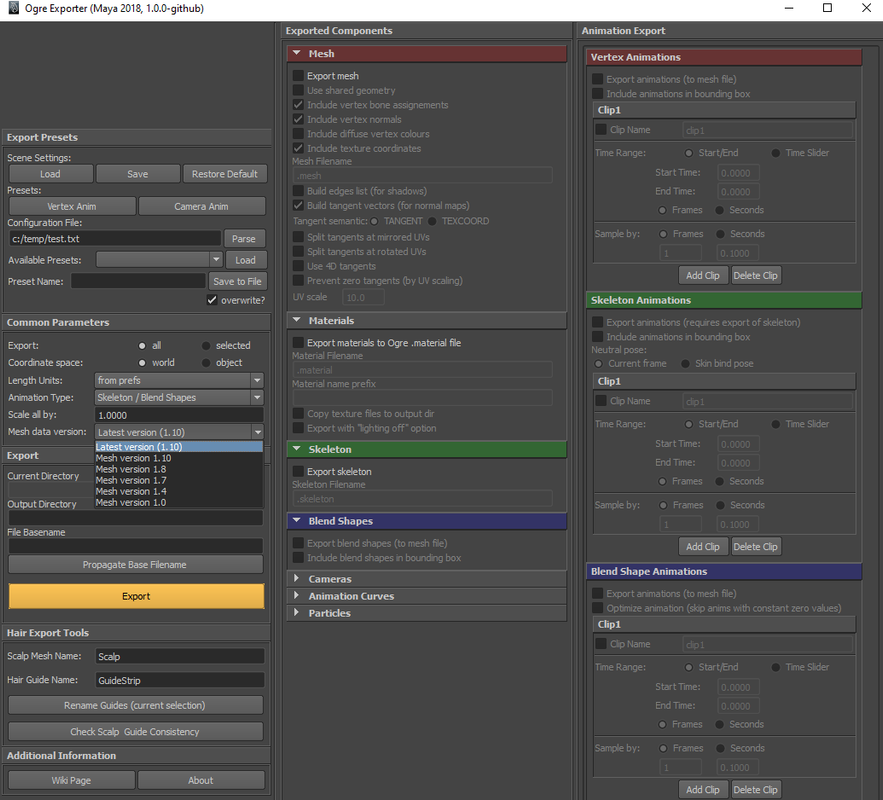Open the About dialog
Viewport: 883px width, 800px height.
201,780
